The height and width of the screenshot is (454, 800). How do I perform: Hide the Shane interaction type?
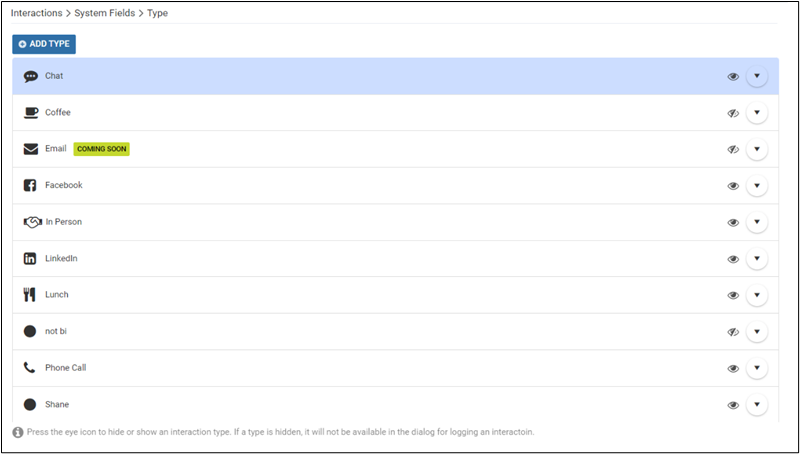coord(733,405)
